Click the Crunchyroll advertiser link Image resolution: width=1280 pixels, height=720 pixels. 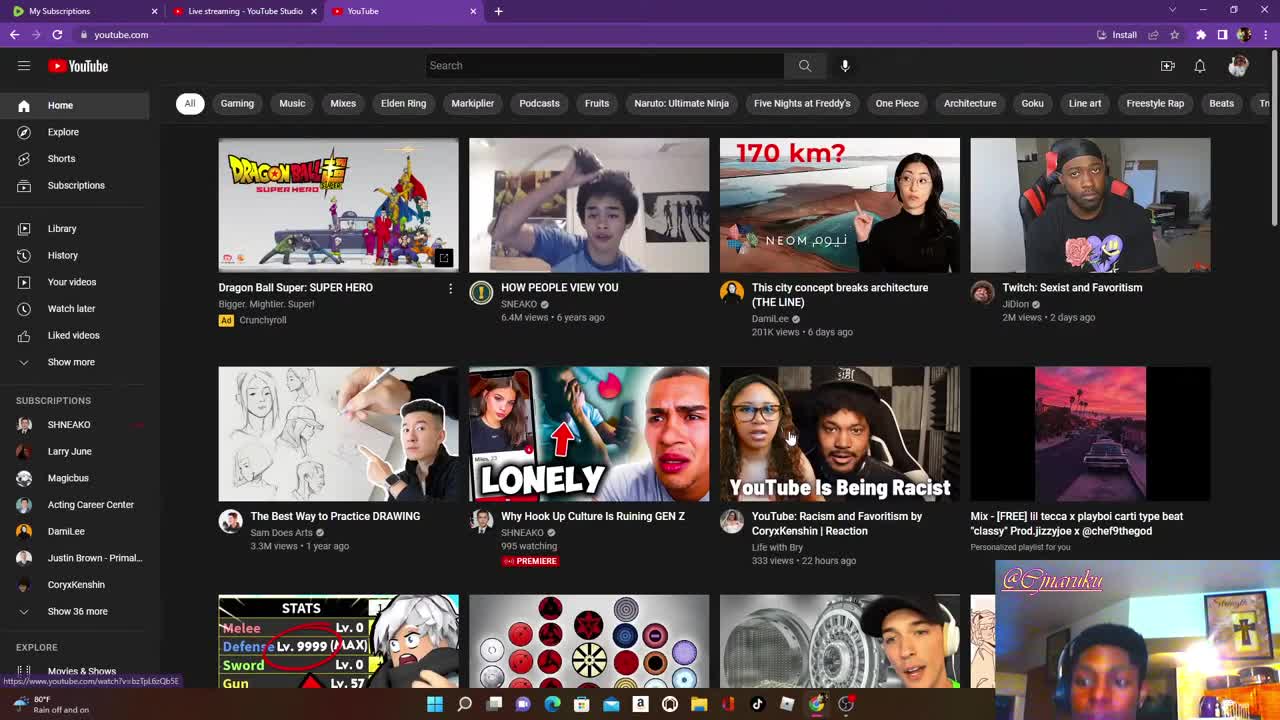(262, 320)
